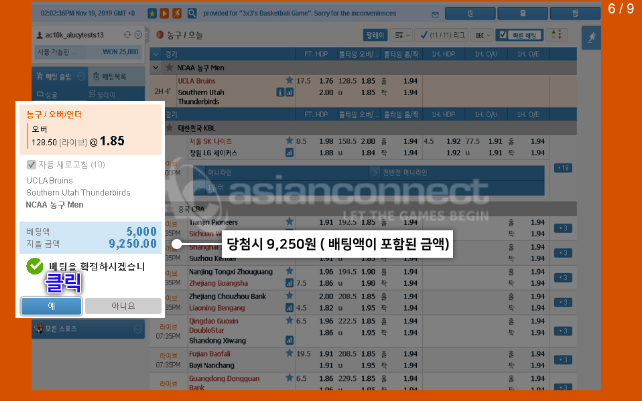The image size is (642, 401).
Task: Open stats chart icon for Liaoning Bengang
Action: tap(289, 308)
